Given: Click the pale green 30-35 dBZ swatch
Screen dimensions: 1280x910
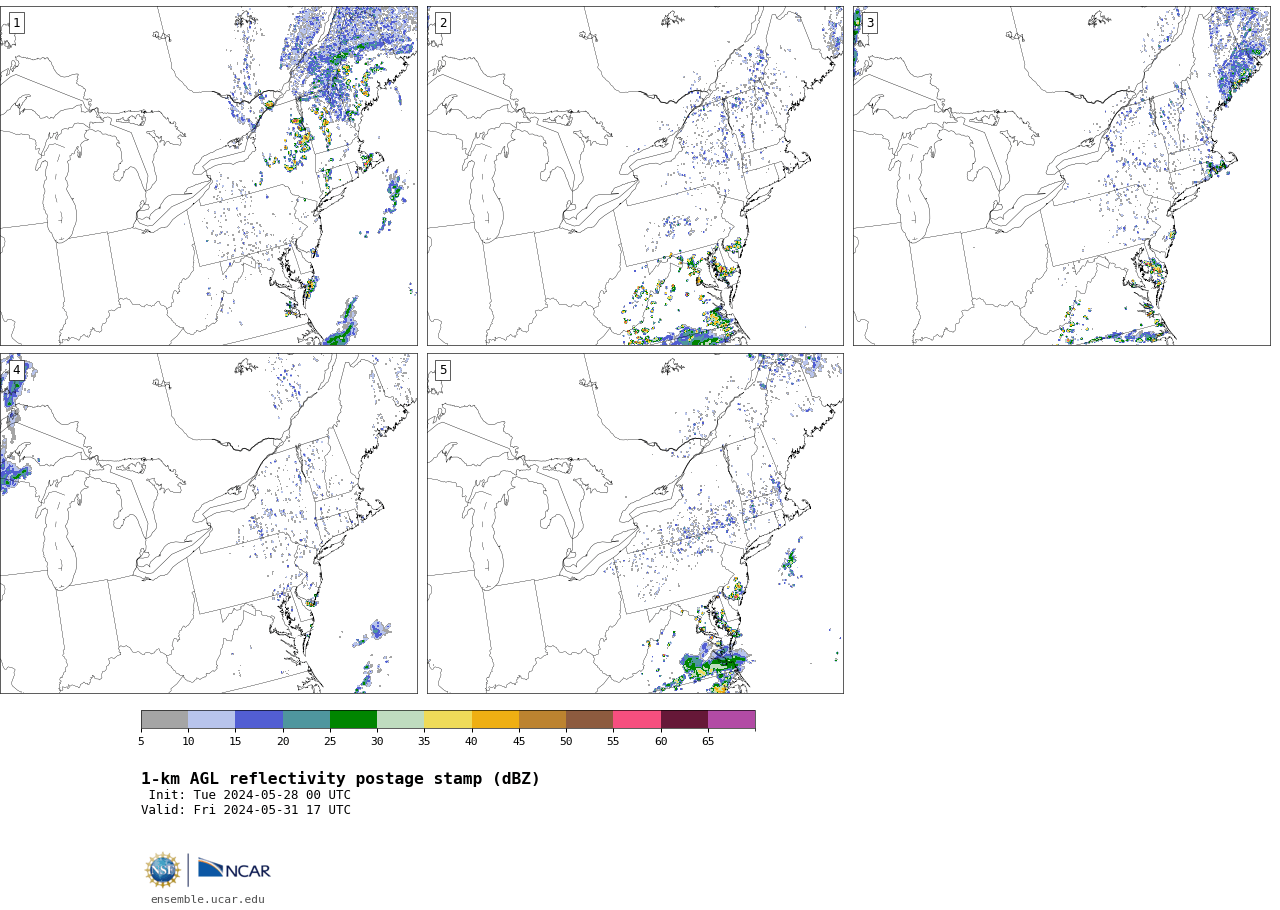Looking at the screenshot, I should coord(400,720).
